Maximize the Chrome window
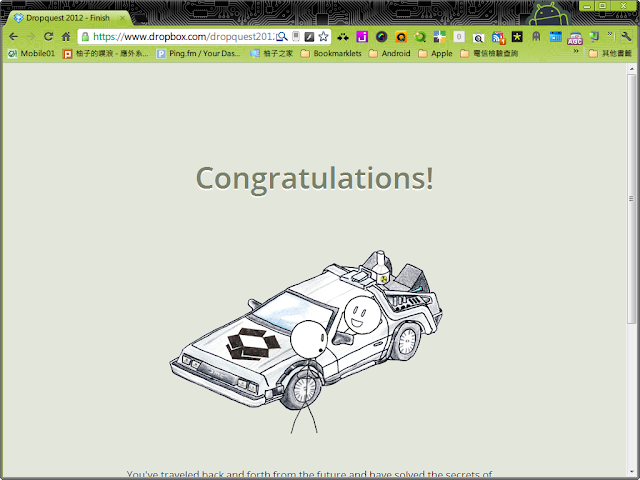Screen dimensions: 640x480 coord(602,6)
